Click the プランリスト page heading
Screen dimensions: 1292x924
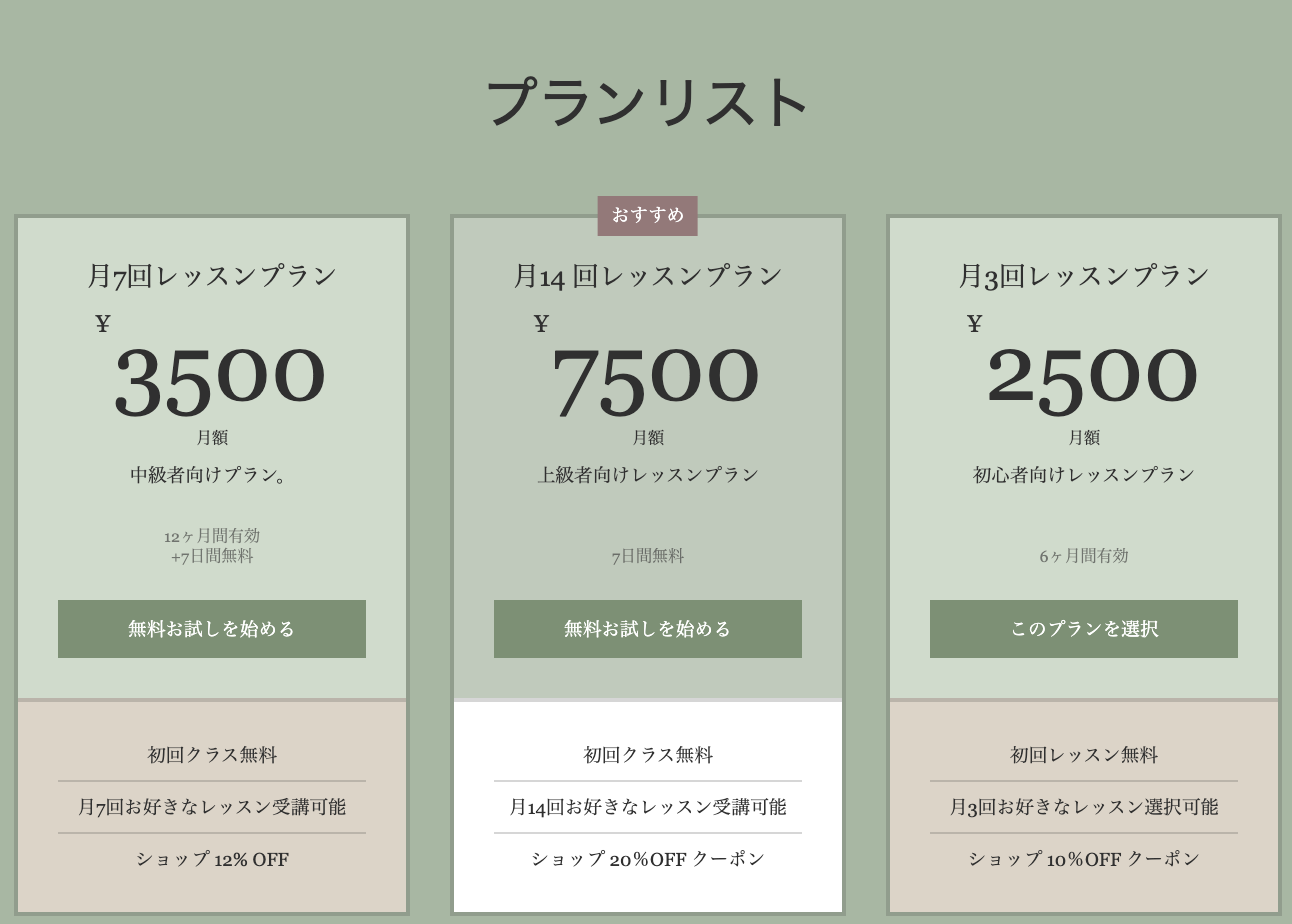coord(646,99)
